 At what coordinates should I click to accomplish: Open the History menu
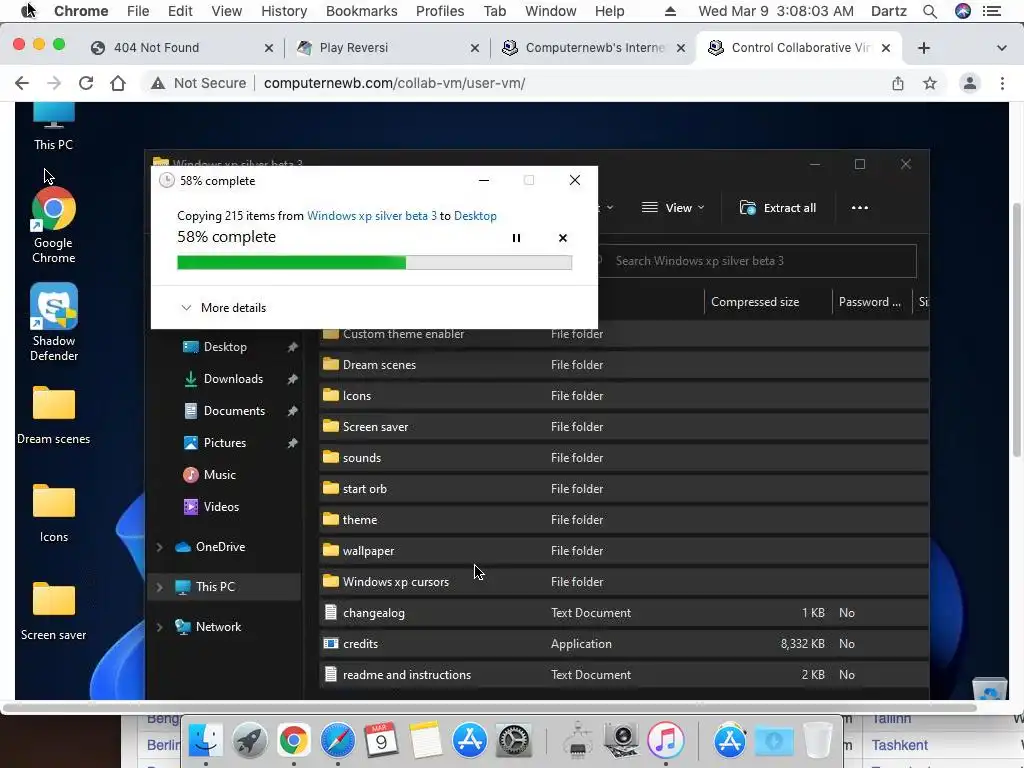coord(283,11)
